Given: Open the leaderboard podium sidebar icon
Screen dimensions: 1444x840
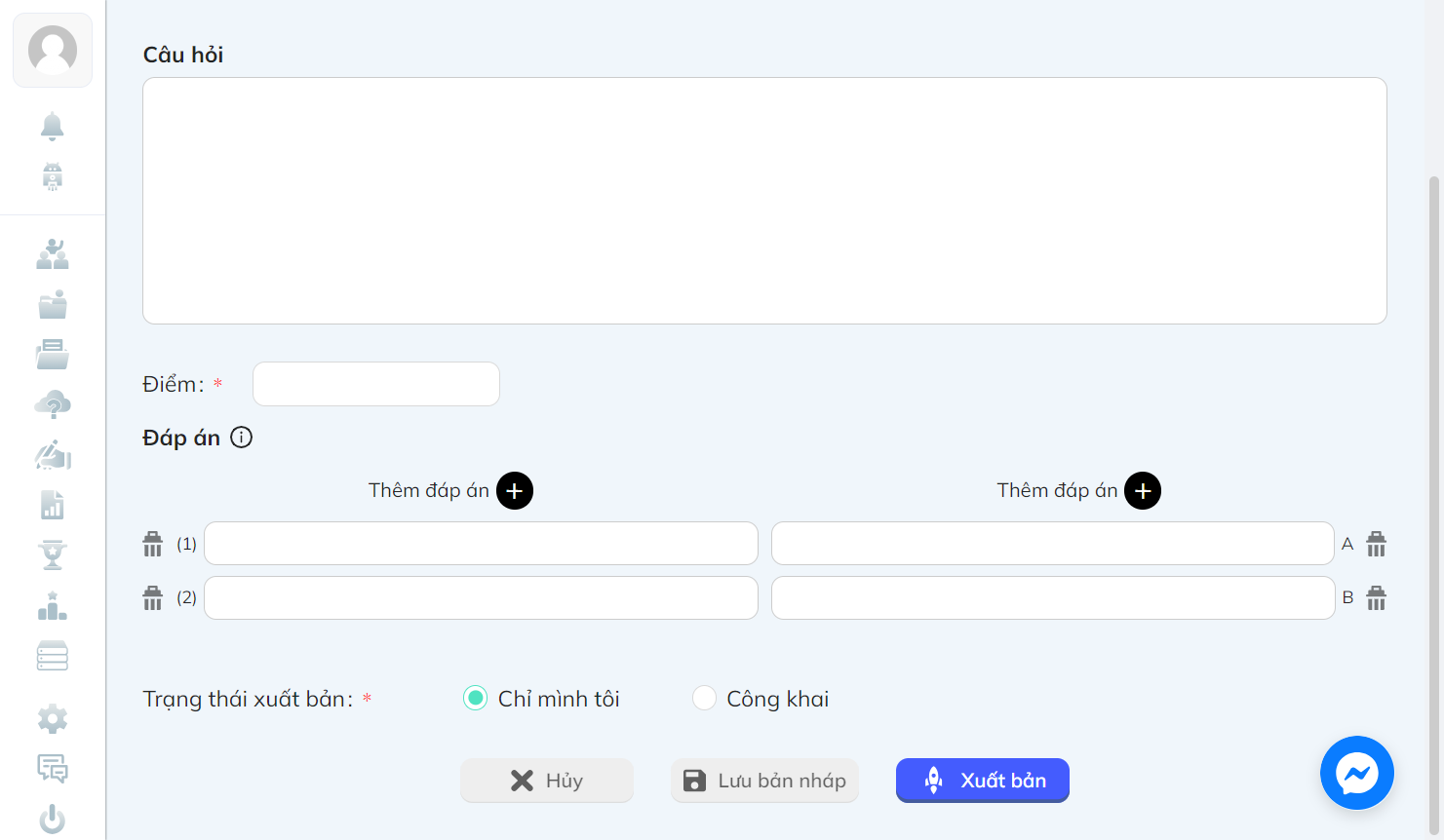Looking at the screenshot, I should click(53, 605).
